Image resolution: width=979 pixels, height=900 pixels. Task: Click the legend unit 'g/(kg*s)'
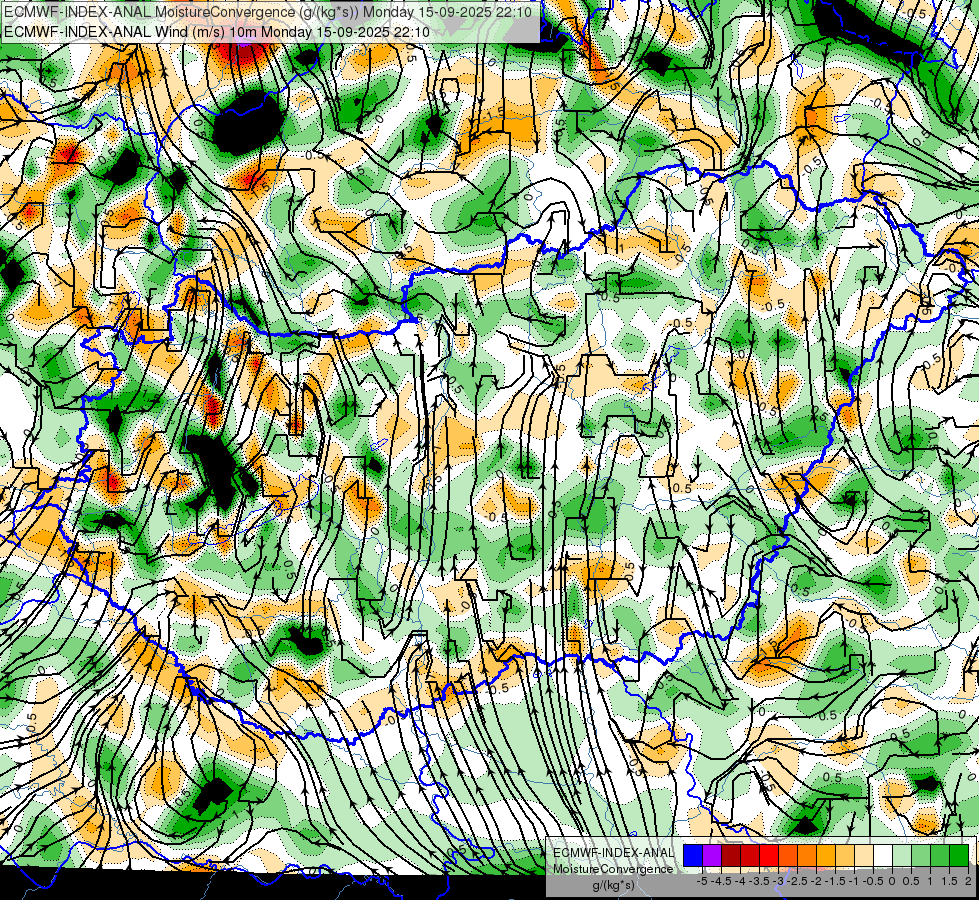click(613, 885)
